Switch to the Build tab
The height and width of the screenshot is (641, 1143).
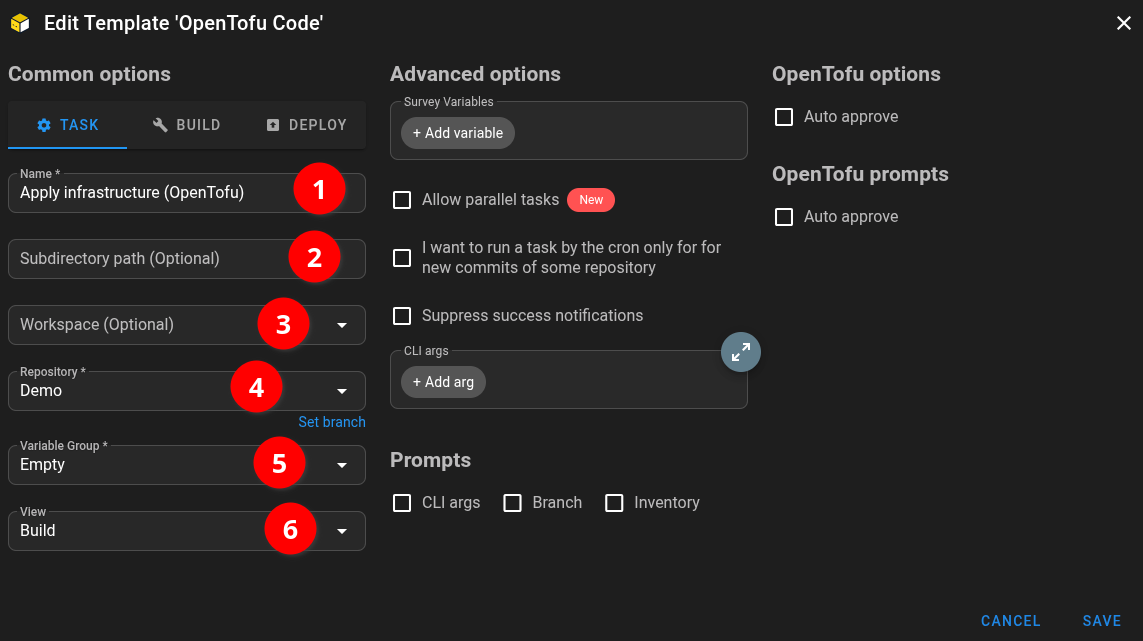(x=187, y=125)
